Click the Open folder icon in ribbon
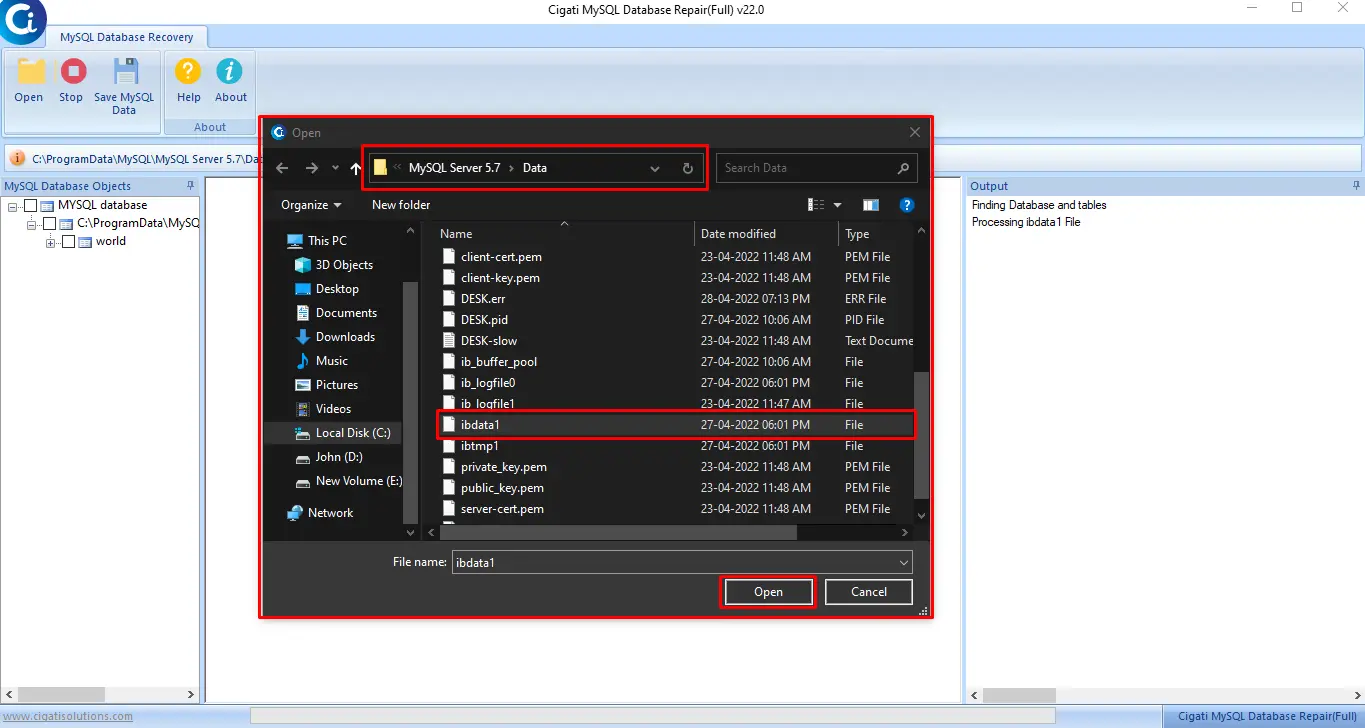 30,72
